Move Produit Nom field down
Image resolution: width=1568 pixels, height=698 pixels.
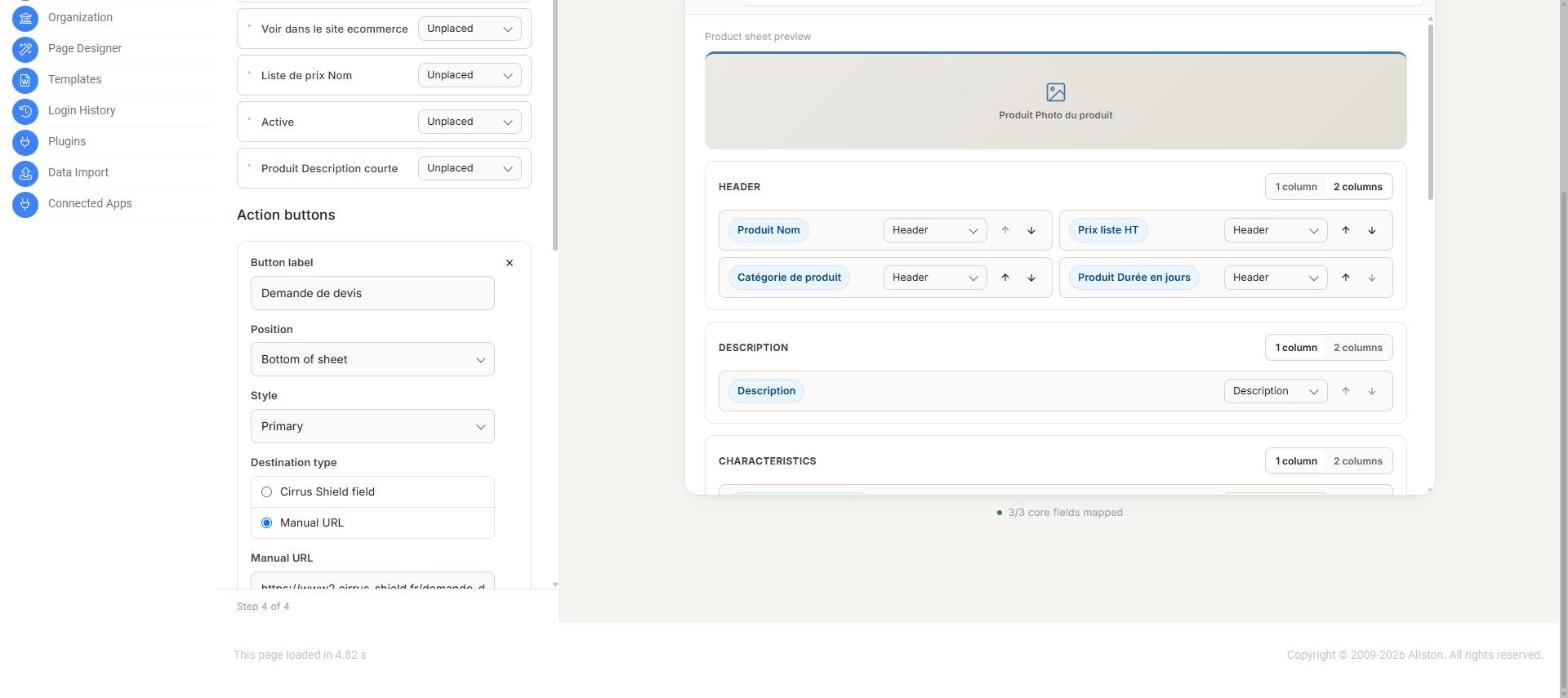click(x=1031, y=230)
